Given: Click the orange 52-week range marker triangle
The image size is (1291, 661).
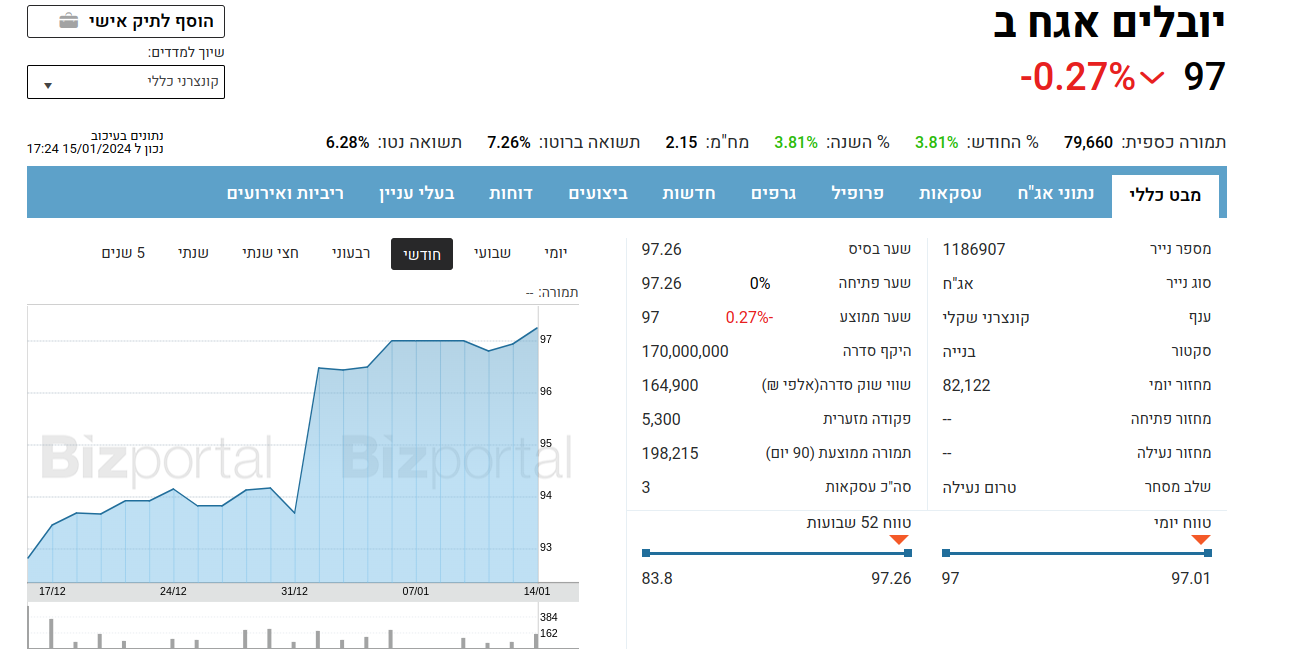Looking at the screenshot, I should (x=900, y=540).
